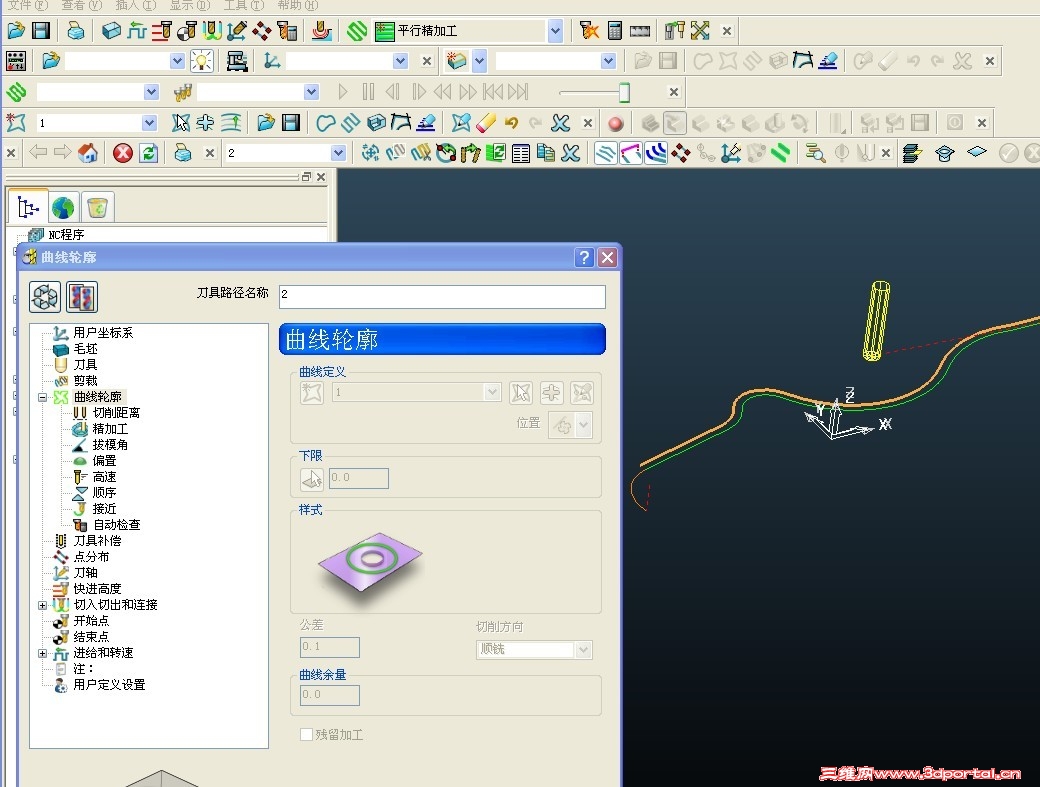
Task: Toggle the 残留加工 checkbox
Action: click(306, 735)
